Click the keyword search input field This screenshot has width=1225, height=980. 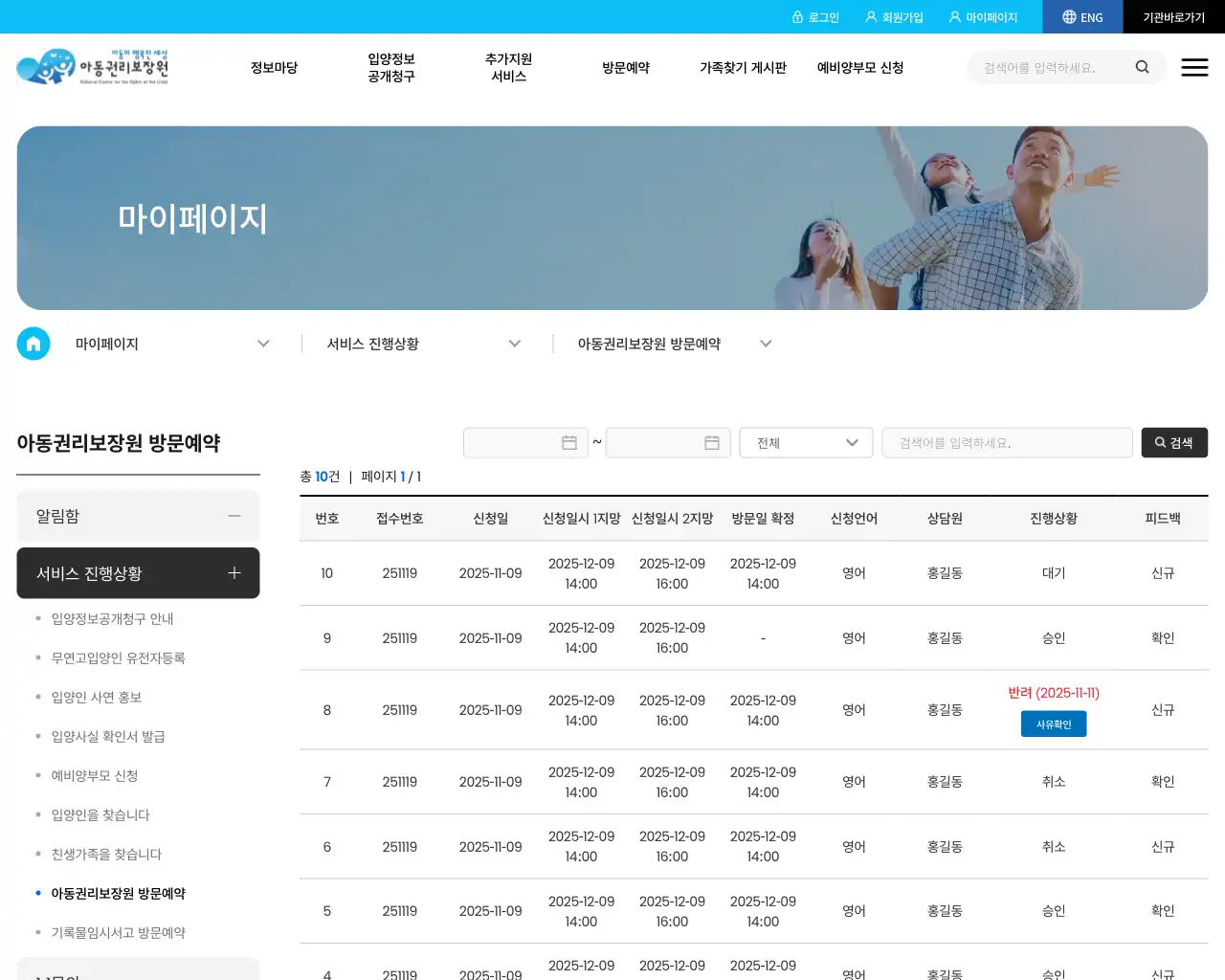(x=1007, y=442)
